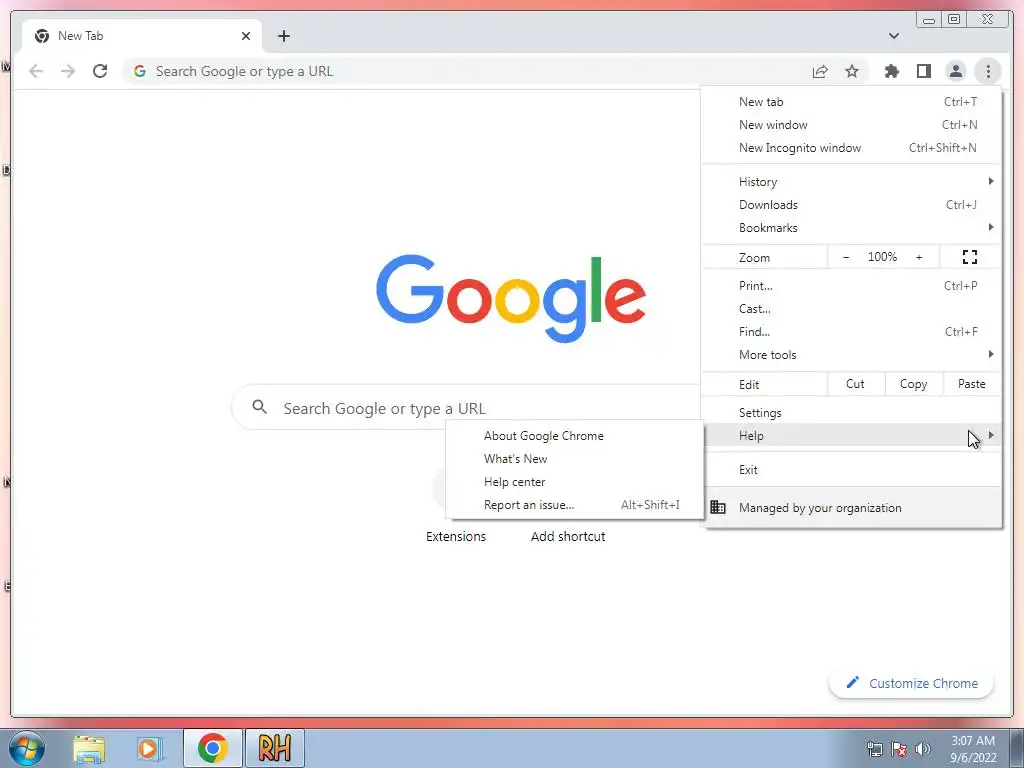Open Windows Explorer from the taskbar

pyautogui.click(x=89, y=748)
